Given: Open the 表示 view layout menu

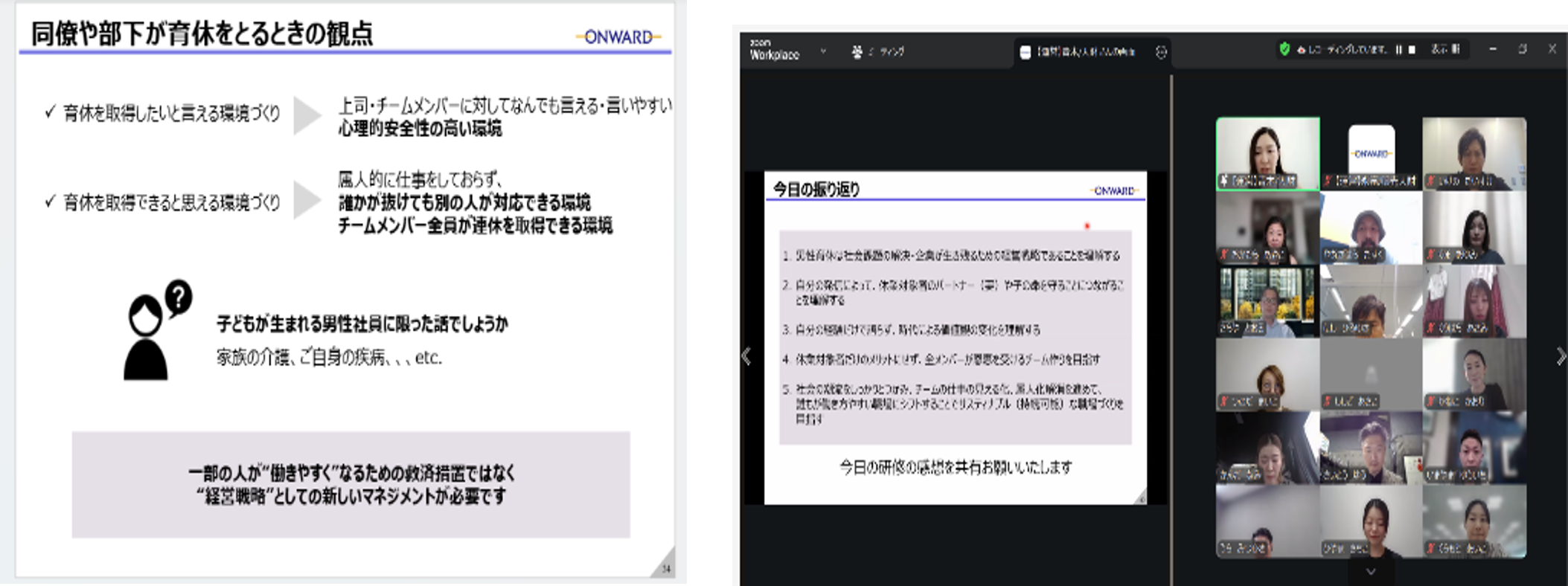Looking at the screenshot, I should click(x=1445, y=50).
